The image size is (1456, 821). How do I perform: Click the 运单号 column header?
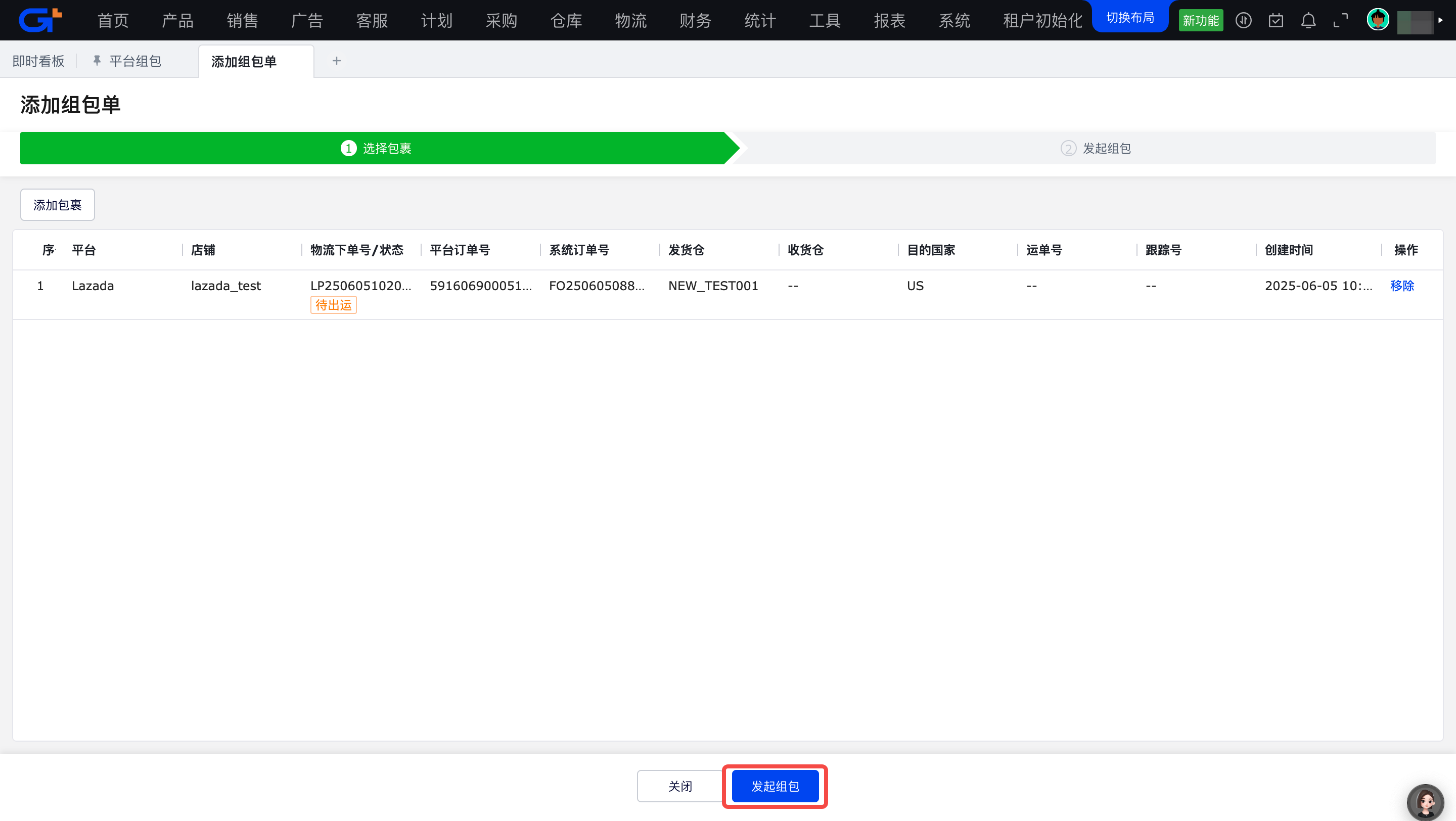click(1044, 250)
